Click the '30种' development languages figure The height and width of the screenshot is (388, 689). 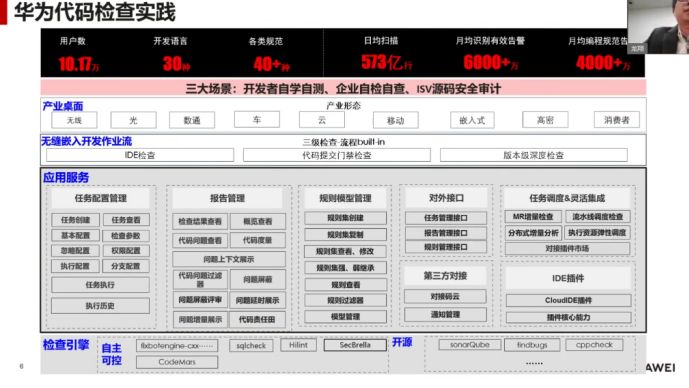pos(176,64)
